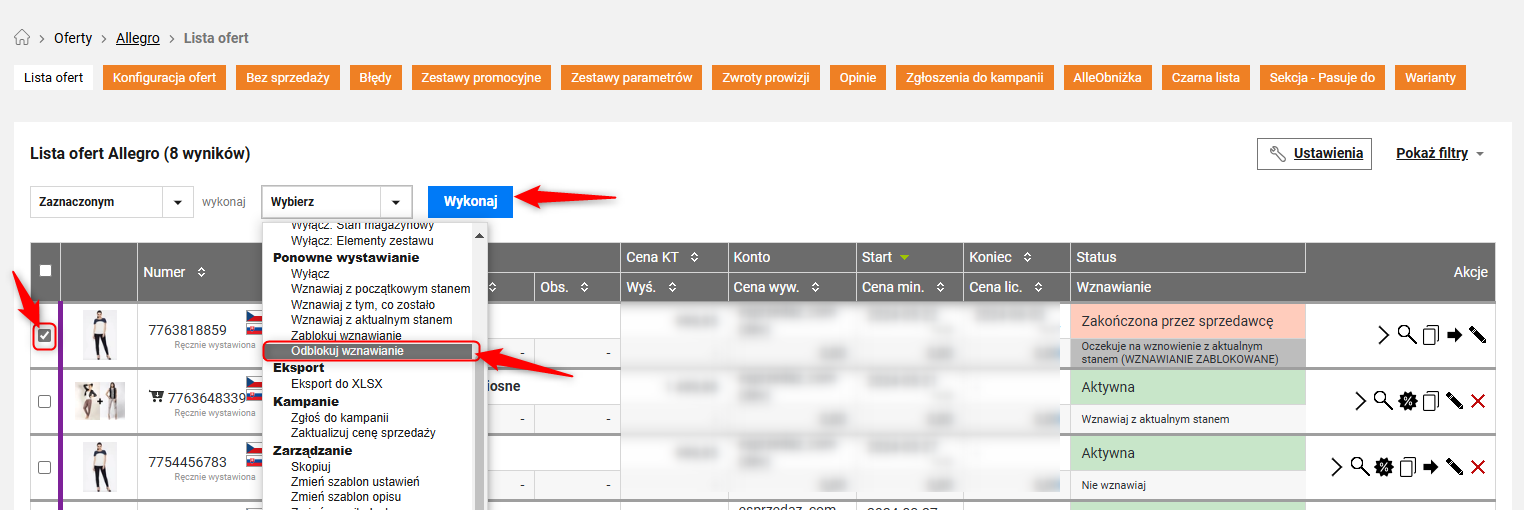The height and width of the screenshot is (510, 1524).
Task: Click the pencil edit icon for offer 7763648339
Action: click(1454, 401)
